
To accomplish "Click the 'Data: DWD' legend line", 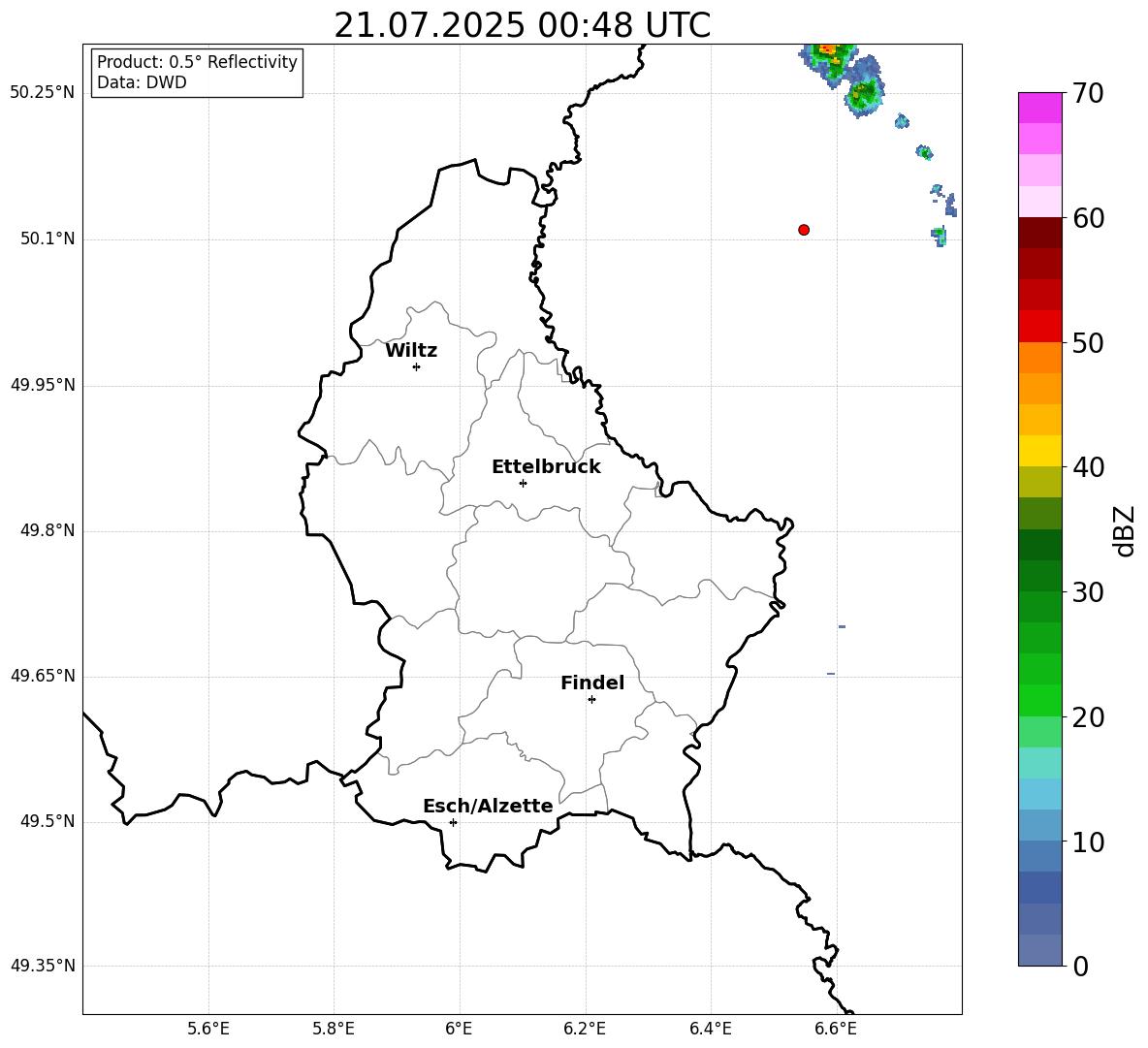I will (142, 82).
